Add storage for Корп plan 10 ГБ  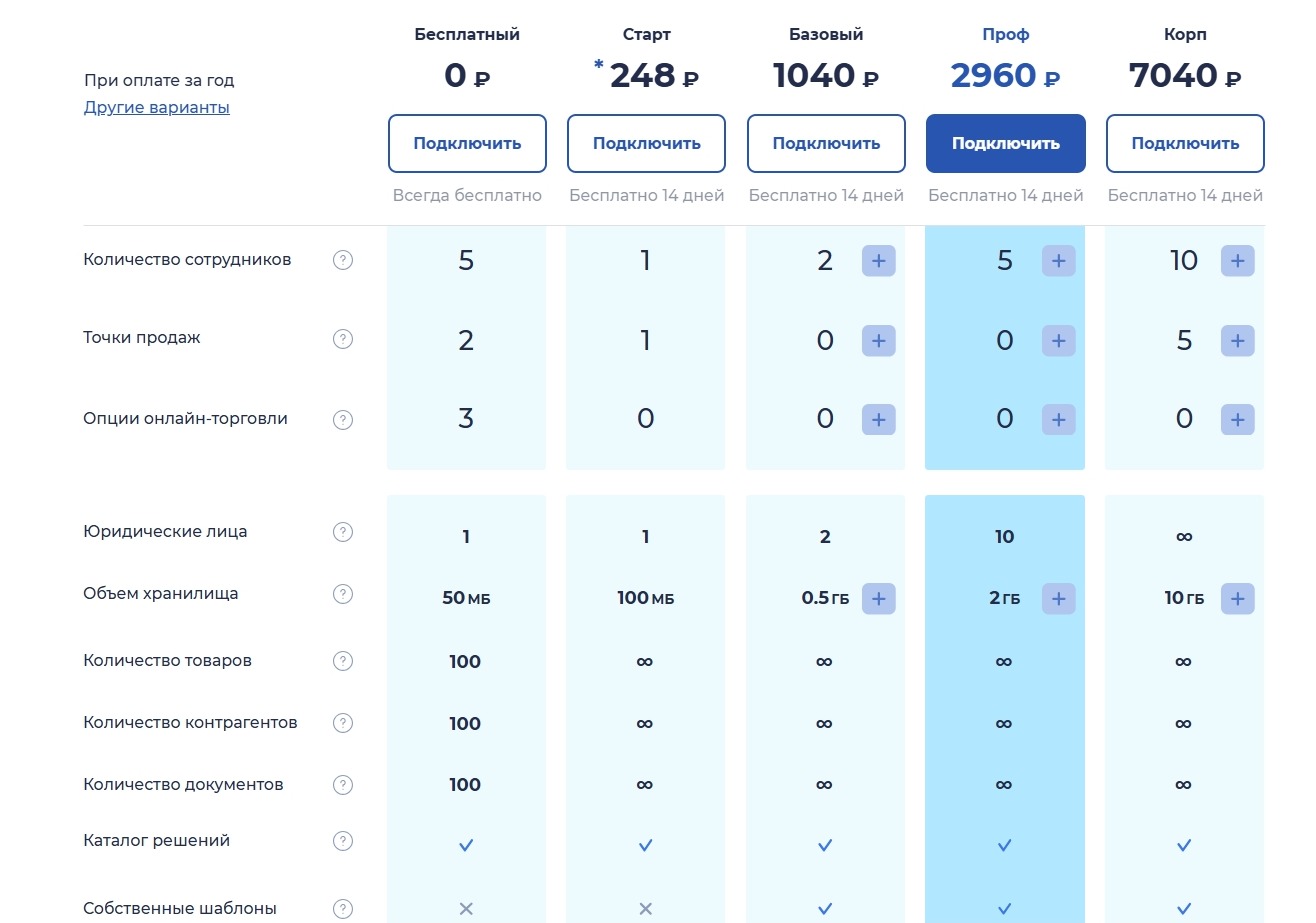[x=1238, y=598]
